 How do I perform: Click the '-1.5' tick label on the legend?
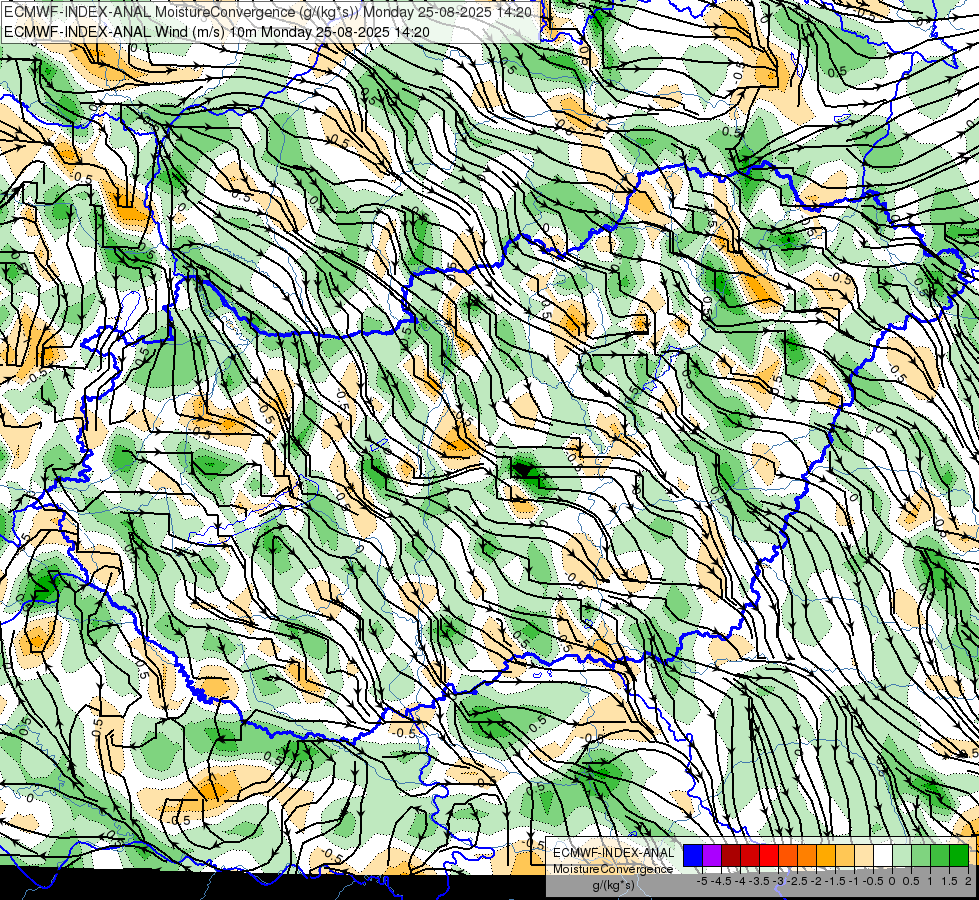click(835, 881)
